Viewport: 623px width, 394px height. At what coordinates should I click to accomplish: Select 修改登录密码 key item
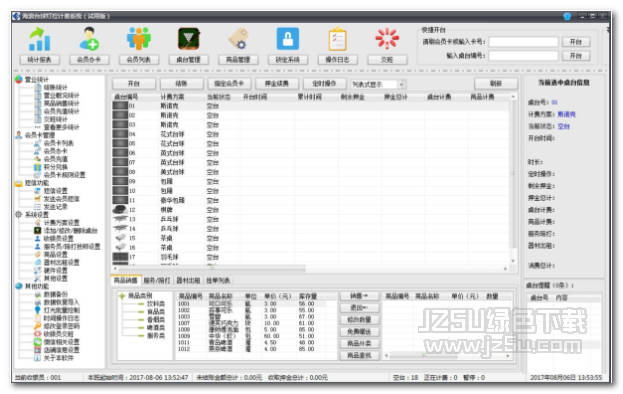click(x=62, y=326)
